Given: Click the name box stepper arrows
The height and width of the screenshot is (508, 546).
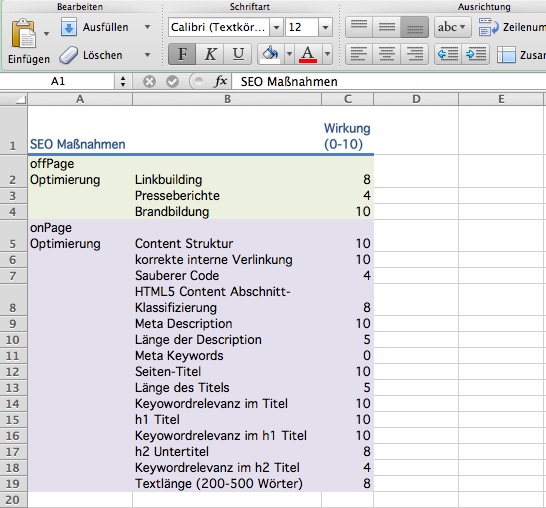Looking at the screenshot, I should [x=123, y=81].
